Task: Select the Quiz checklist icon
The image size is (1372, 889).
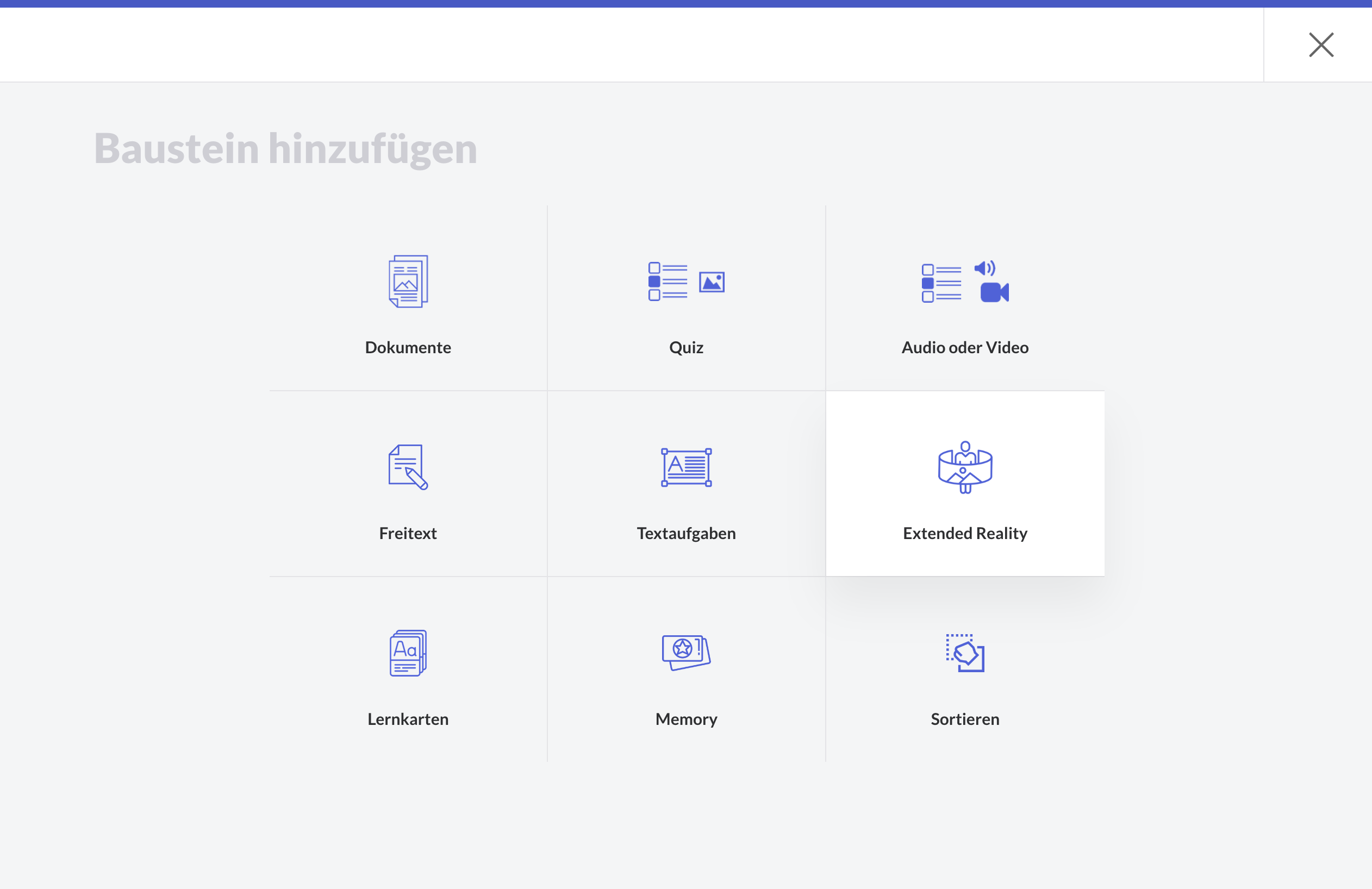Action: click(x=668, y=281)
